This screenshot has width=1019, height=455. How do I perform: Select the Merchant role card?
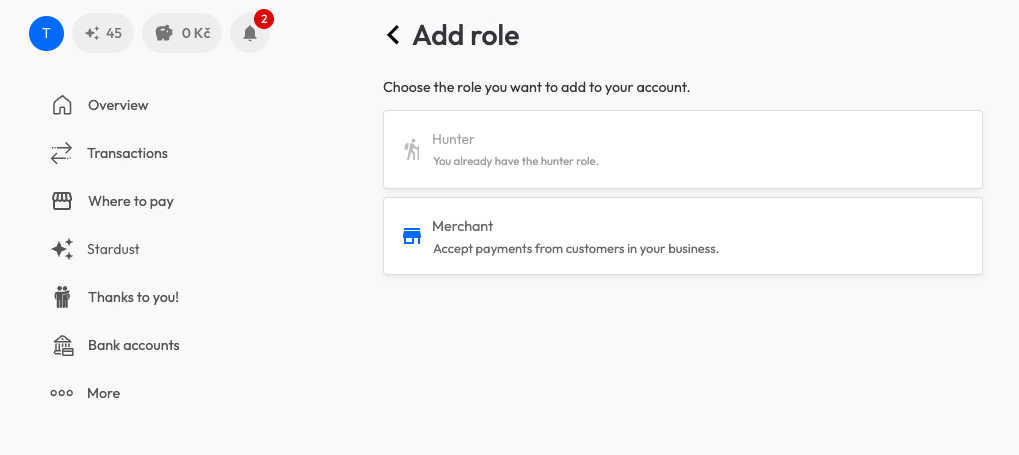click(x=682, y=236)
